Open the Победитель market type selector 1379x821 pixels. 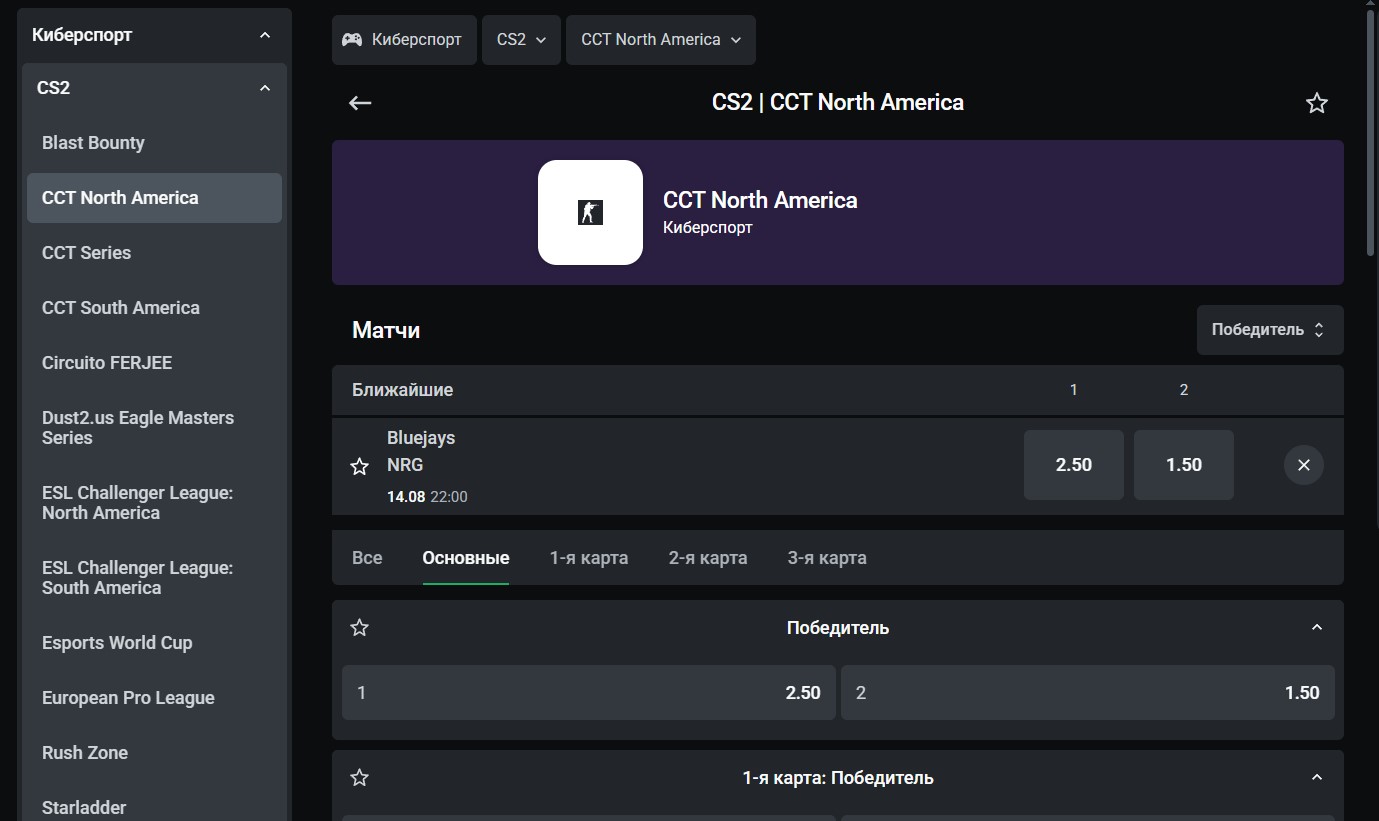[1270, 330]
